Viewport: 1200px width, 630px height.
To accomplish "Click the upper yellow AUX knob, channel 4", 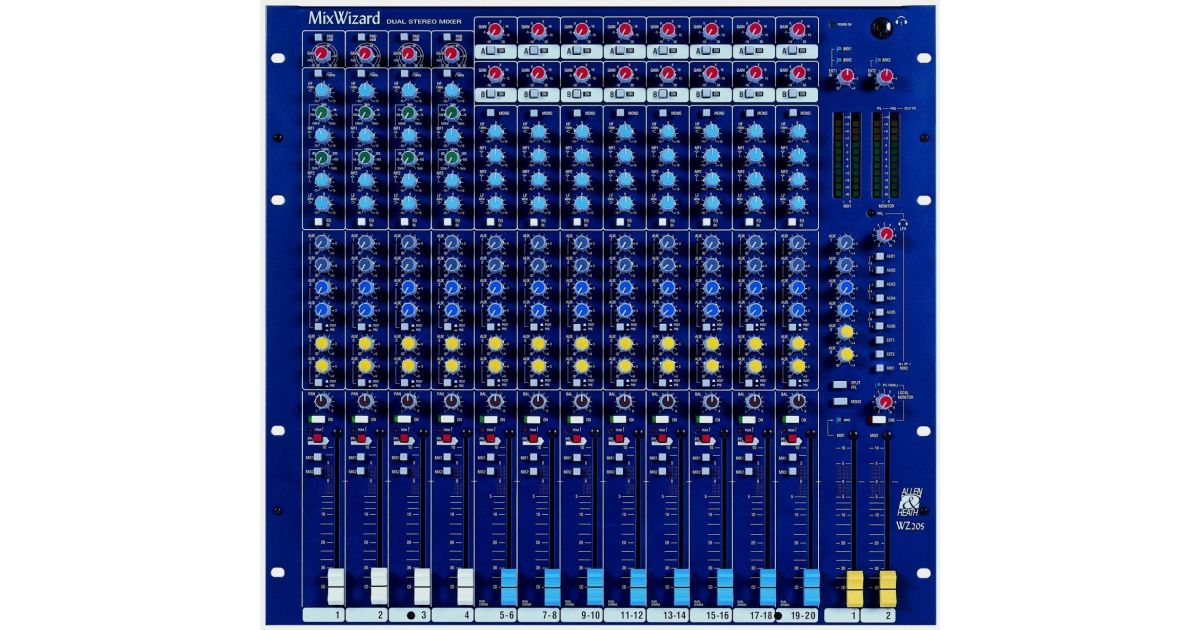I will (x=452, y=344).
